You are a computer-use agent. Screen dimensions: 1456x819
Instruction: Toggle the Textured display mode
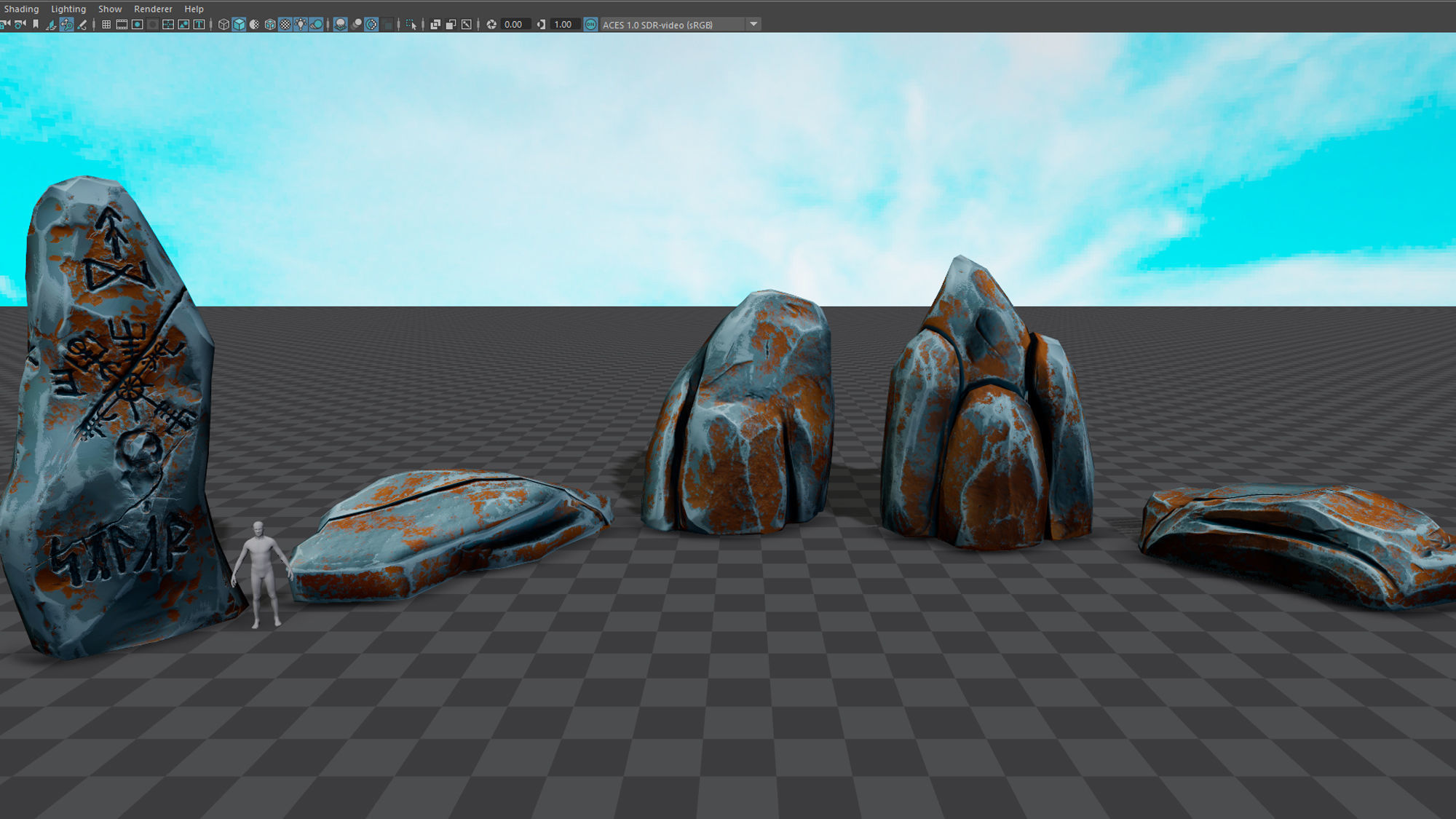point(285,24)
